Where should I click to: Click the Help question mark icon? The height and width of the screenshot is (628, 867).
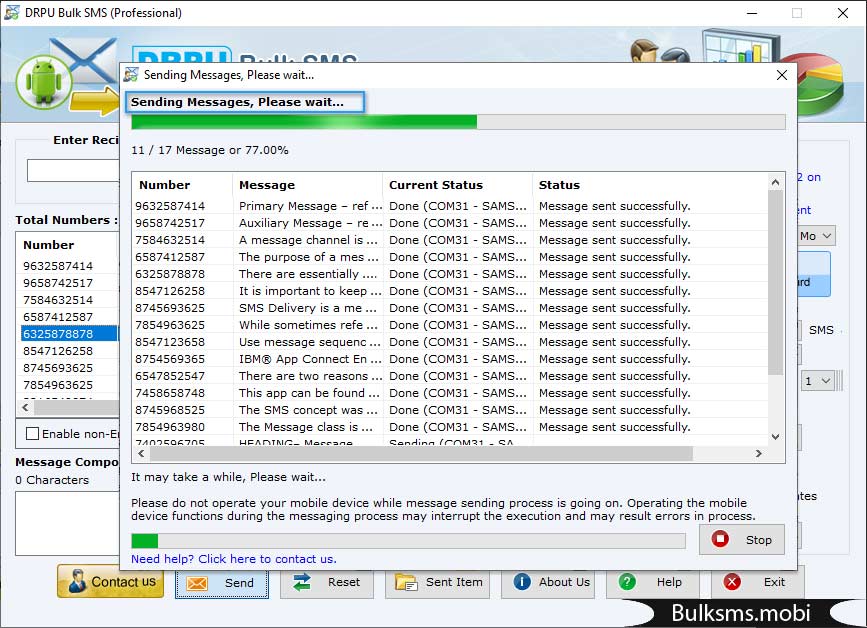coord(627,582)
